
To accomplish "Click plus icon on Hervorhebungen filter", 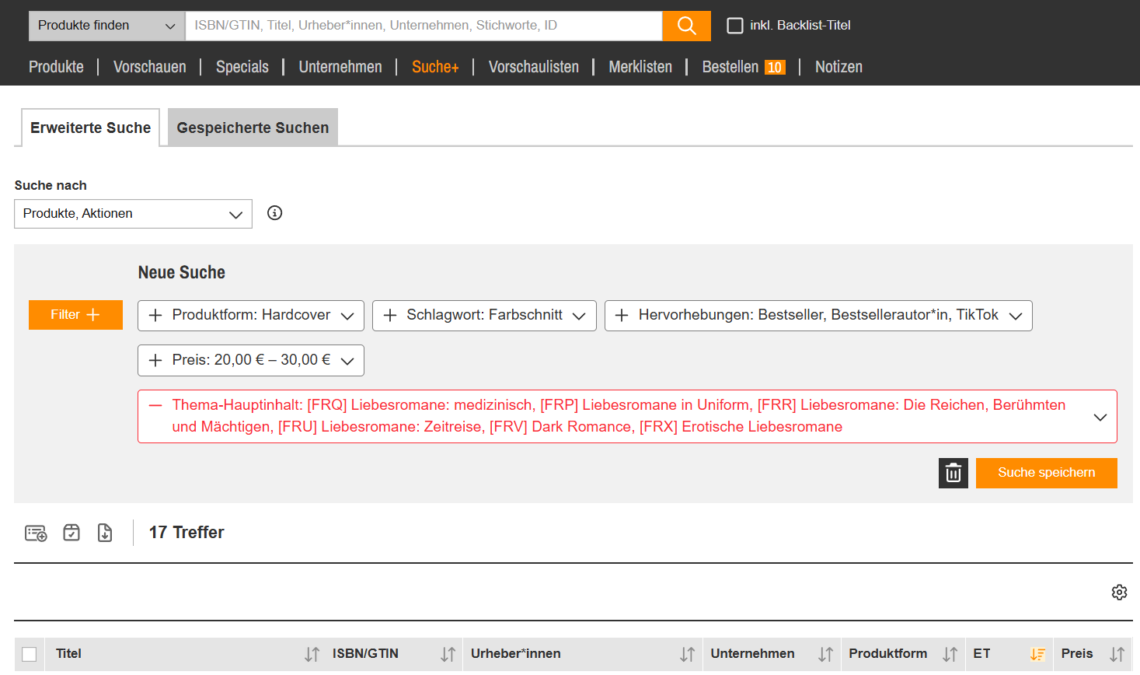I will point(622,316).
